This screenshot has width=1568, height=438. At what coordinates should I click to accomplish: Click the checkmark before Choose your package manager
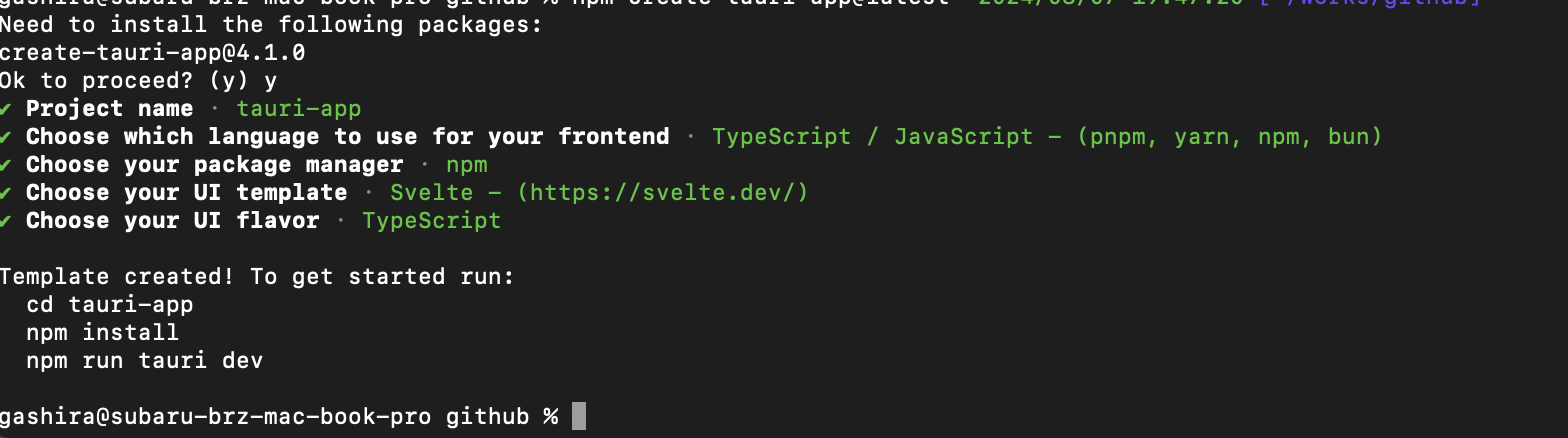click(x=7, y=164)
